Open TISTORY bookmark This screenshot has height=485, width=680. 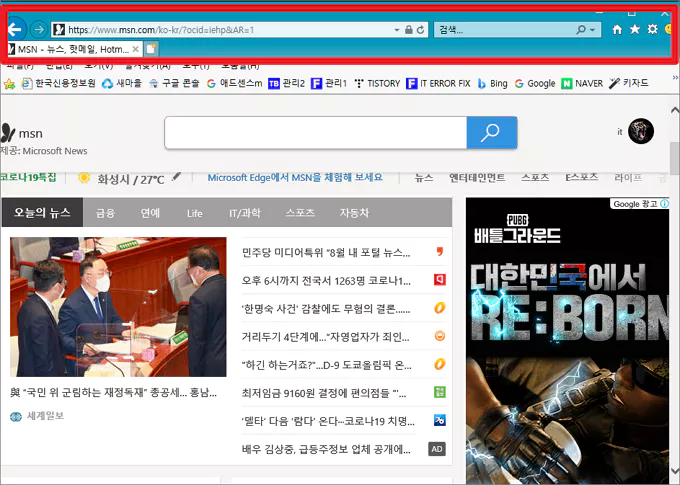[376, 83]
